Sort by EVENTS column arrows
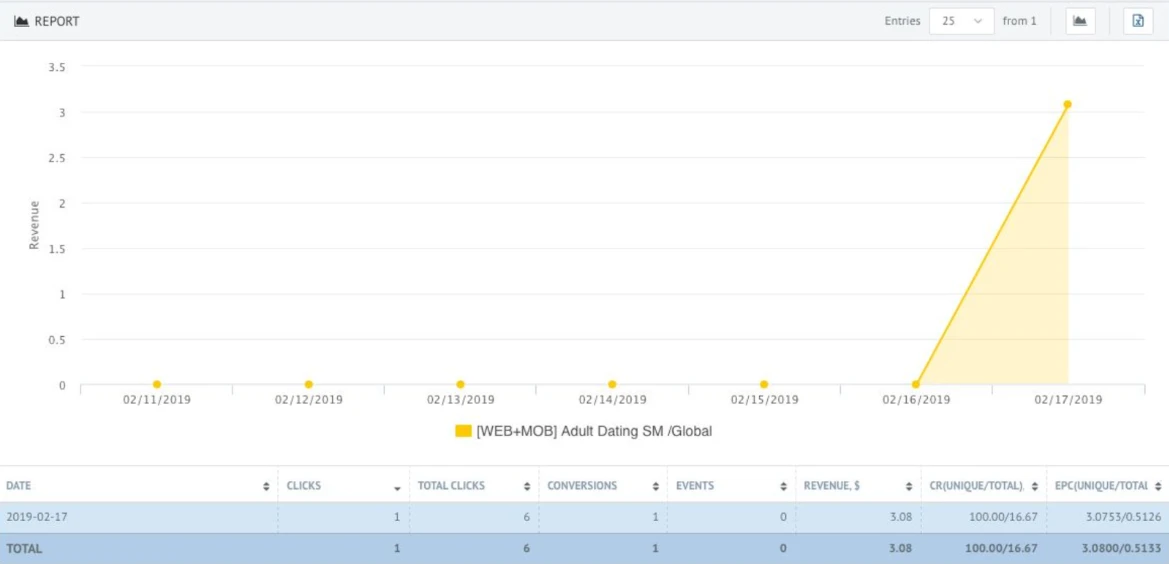Viewport: 1169px width, 564px height. 784,487
